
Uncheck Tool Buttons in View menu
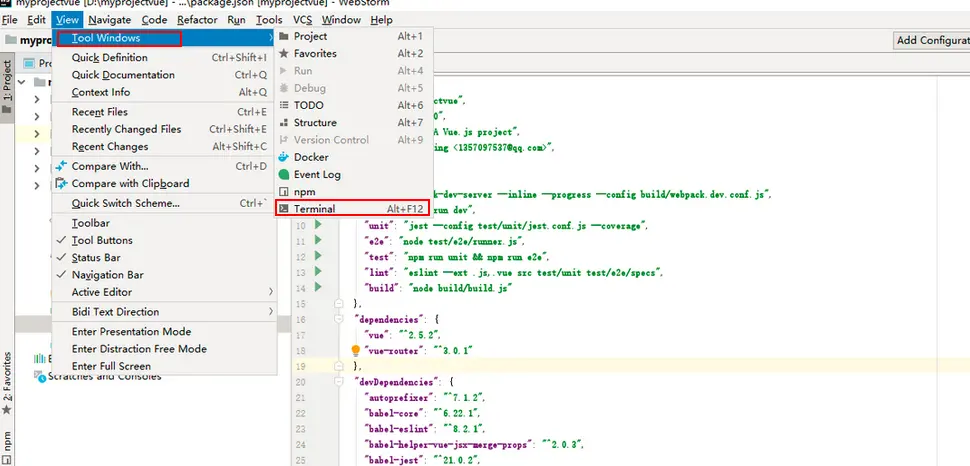(164, 240)
